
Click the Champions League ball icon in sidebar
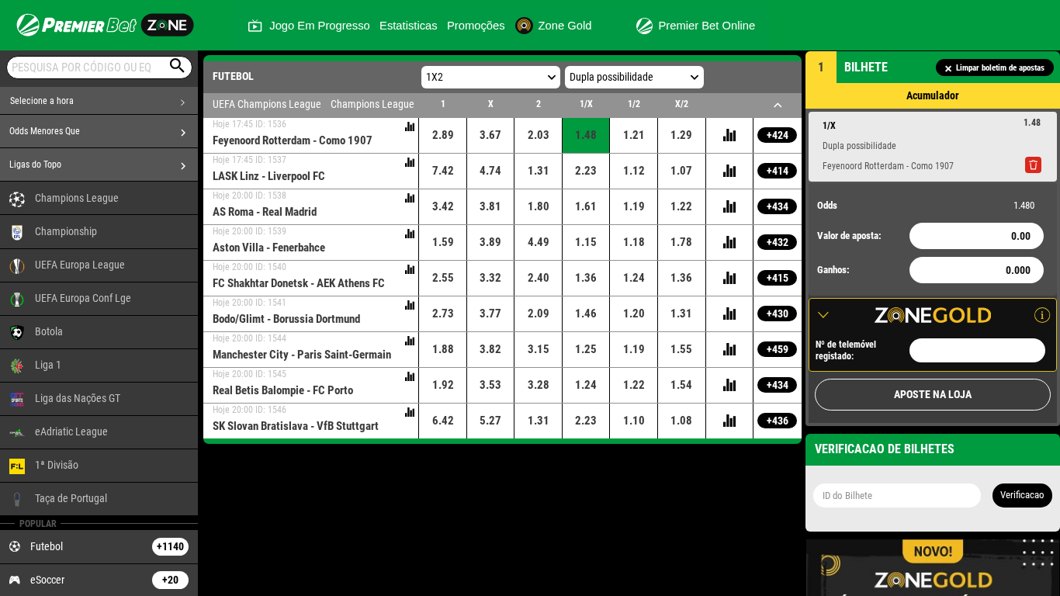coord(17,199)
